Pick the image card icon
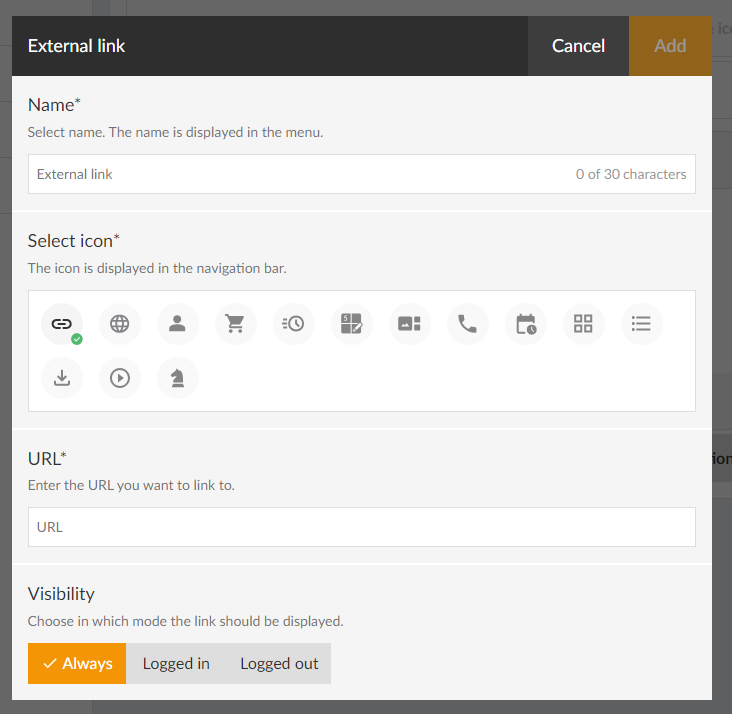Screen dimensions: 732x714 tap(410, 324)
